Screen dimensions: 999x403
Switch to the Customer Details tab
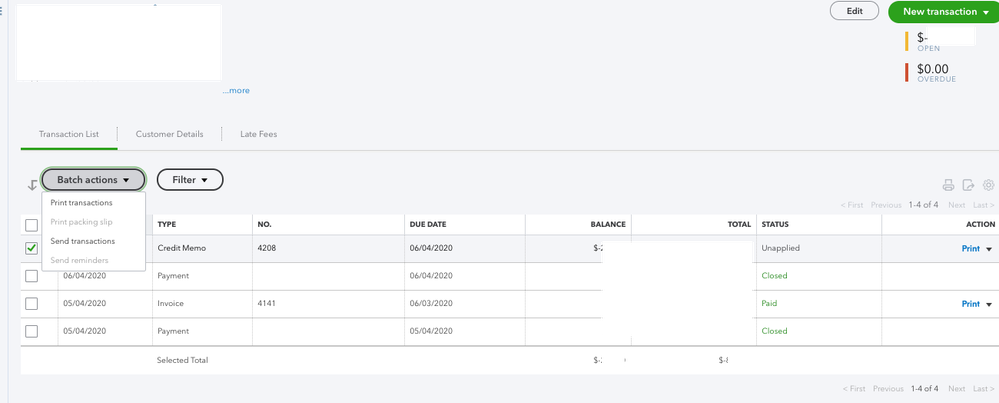click(169, 133)
